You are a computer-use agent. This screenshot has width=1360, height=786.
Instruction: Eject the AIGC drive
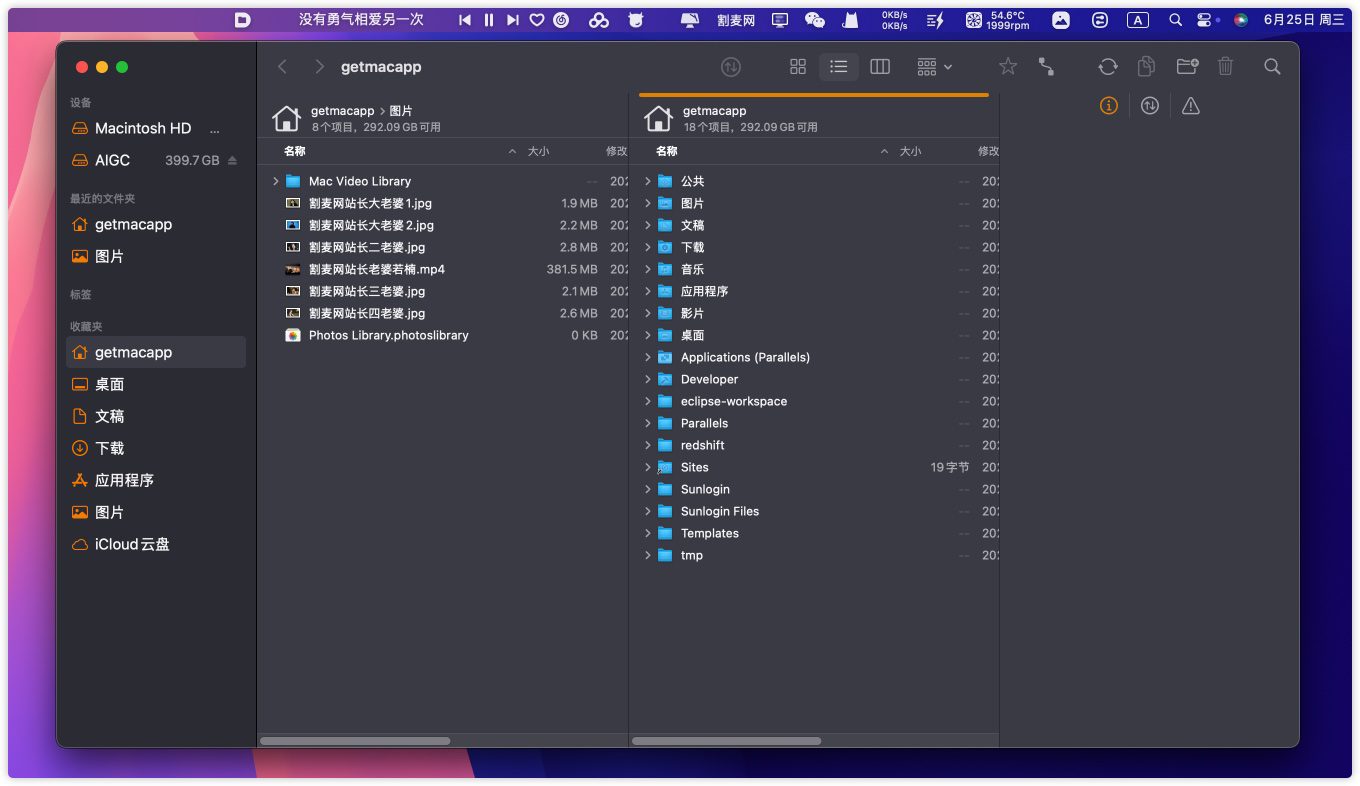click(x=233, y=161)
